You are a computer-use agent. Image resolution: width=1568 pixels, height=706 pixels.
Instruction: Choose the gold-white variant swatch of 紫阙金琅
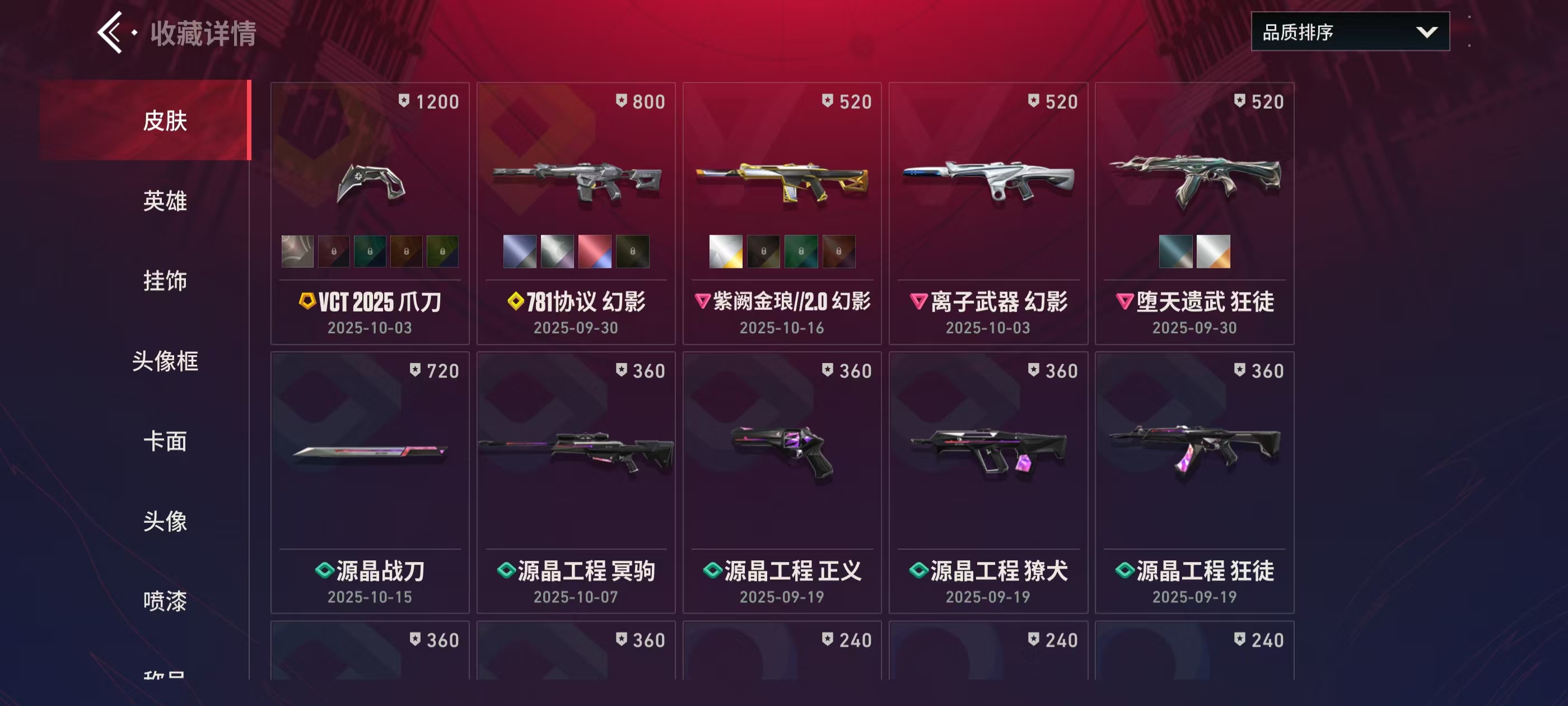[x=726, y=252]
